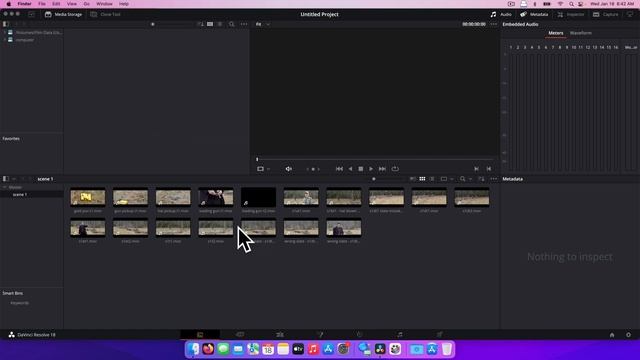Open the Finder menu
The image size is (640, 360).
click(x=24, y=4)
